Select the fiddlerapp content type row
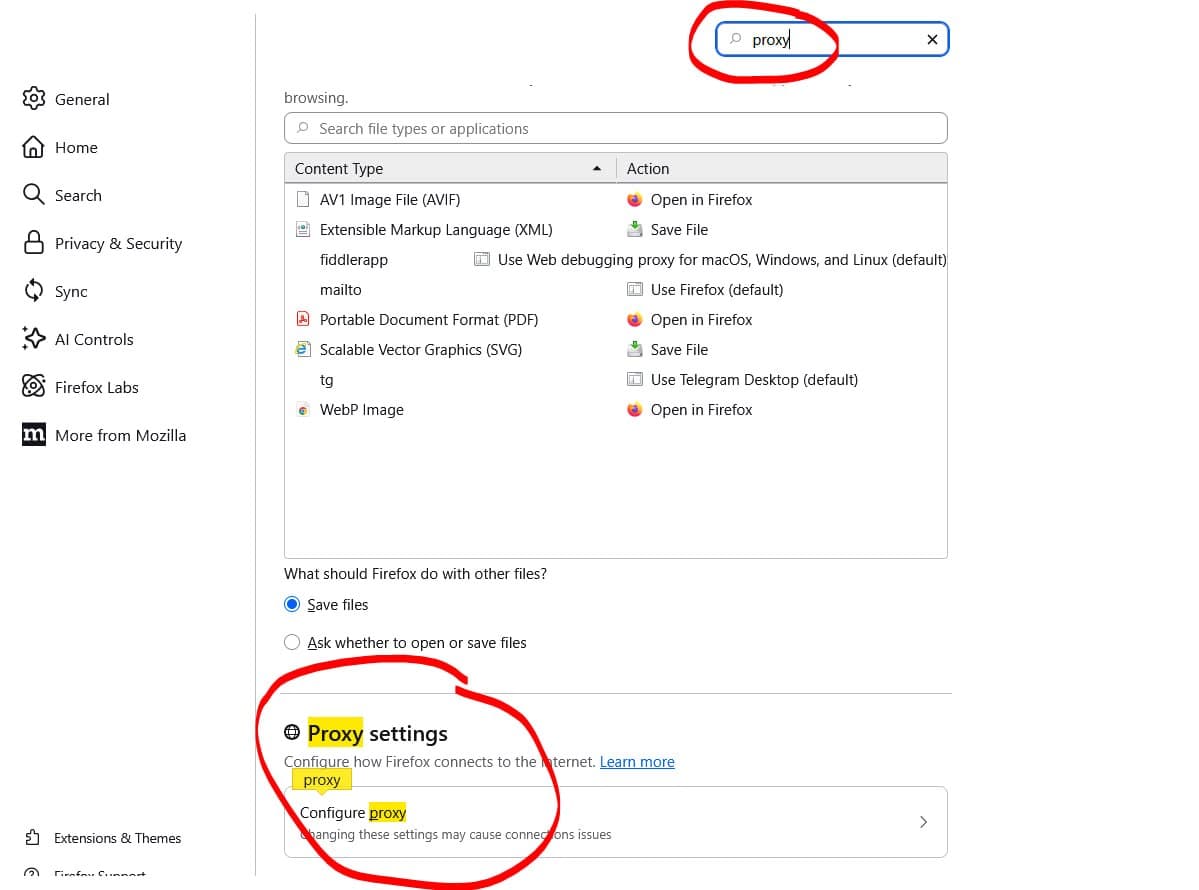1199x890 pixels. (x=616, y=259)
